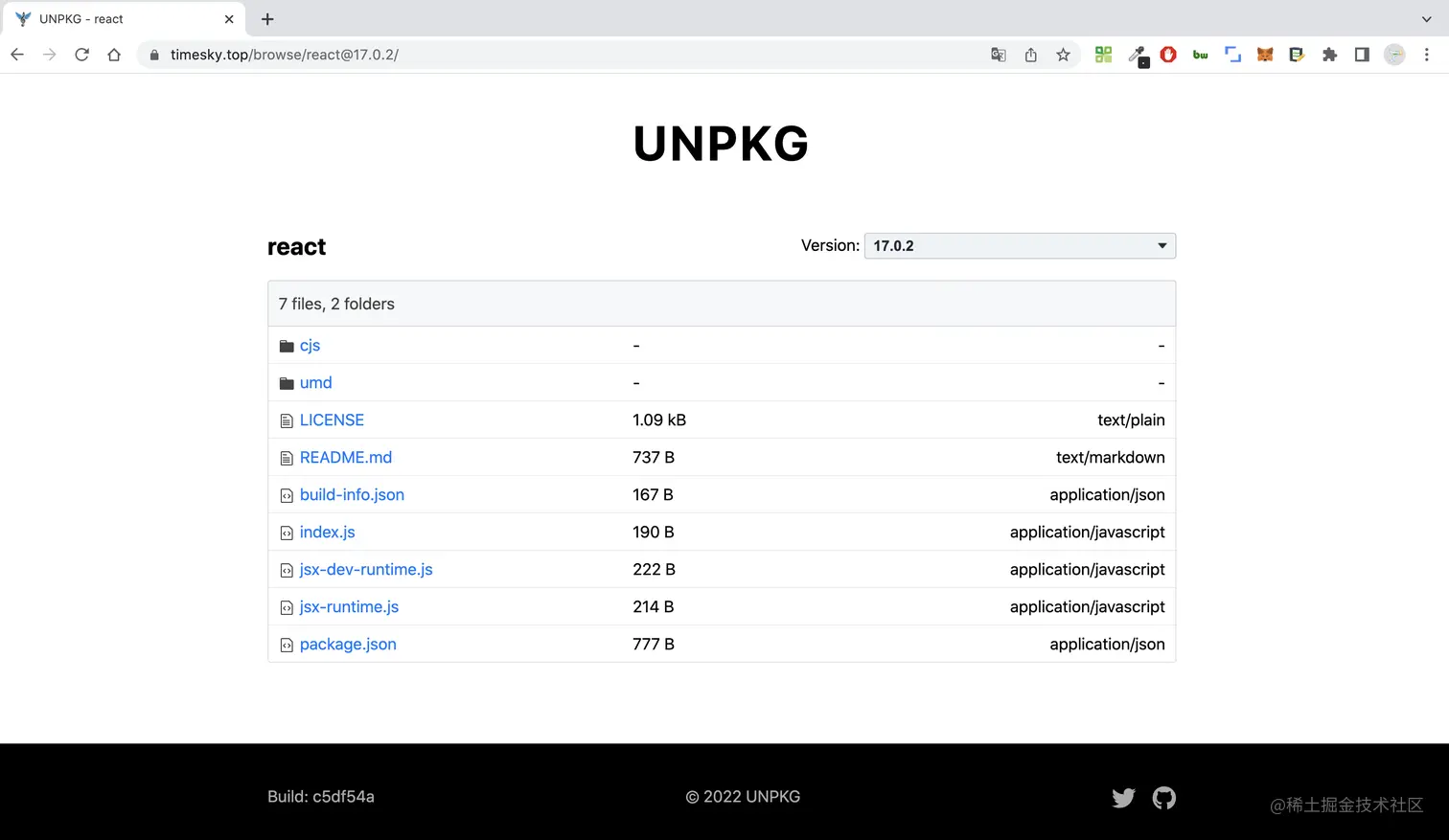Click the folder icon beside cjs
The image size is (1449, 840).
287,346
